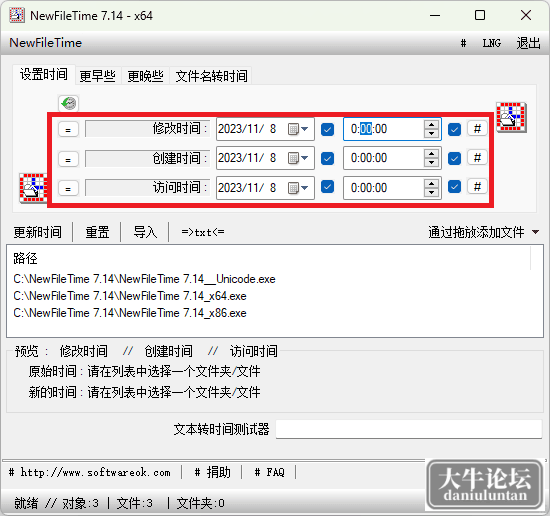Click the green clock restore-time icon

click(x=68, y=103)
